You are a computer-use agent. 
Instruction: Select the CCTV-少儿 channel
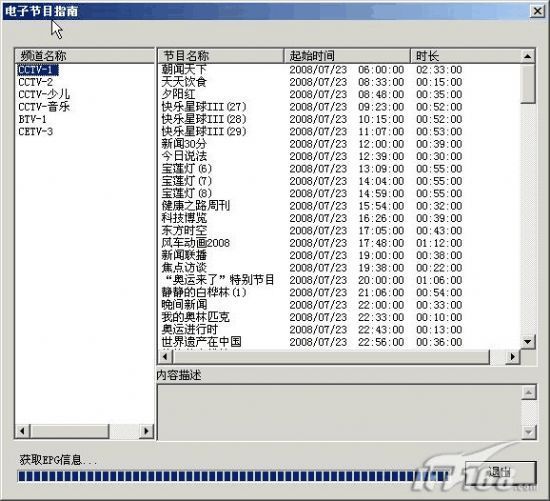(44, 94)
